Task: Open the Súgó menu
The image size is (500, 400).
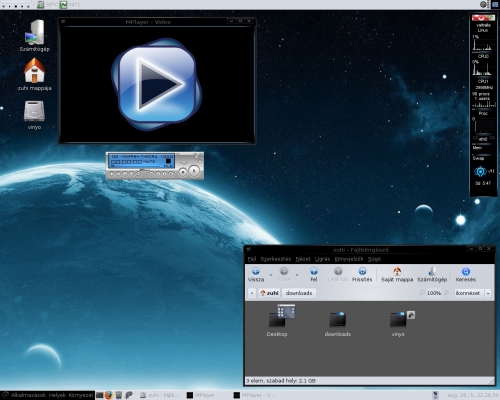Action: pos(374,259)
